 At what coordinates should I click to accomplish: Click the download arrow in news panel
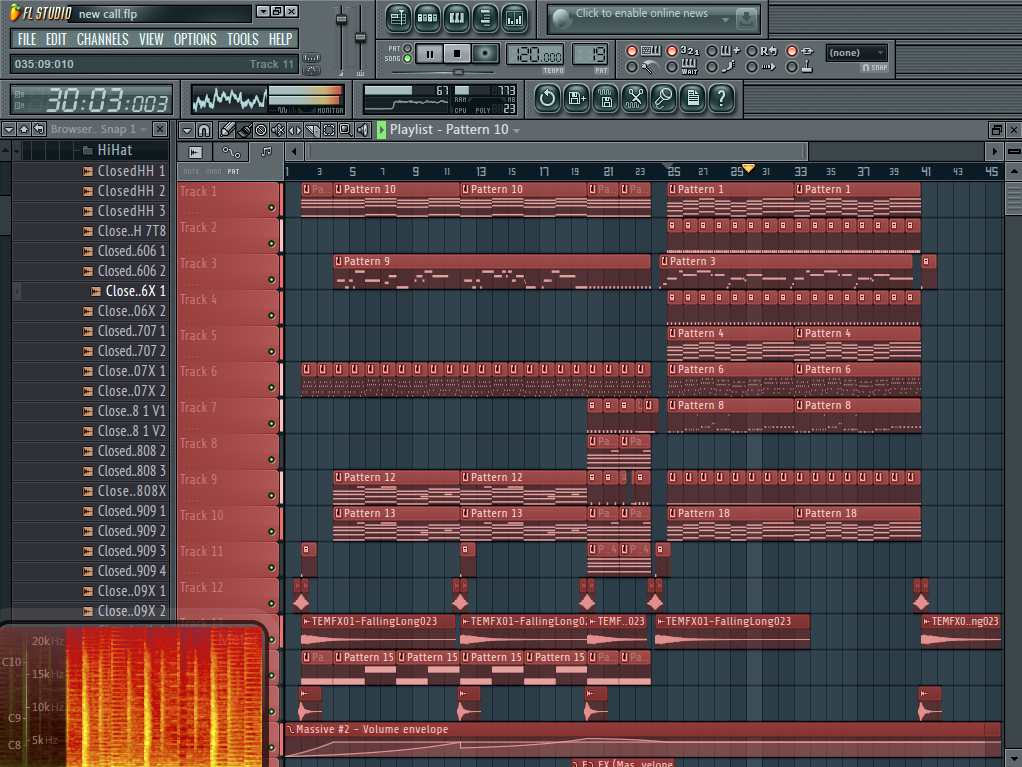pyautogui.click(x=746, y=20)
